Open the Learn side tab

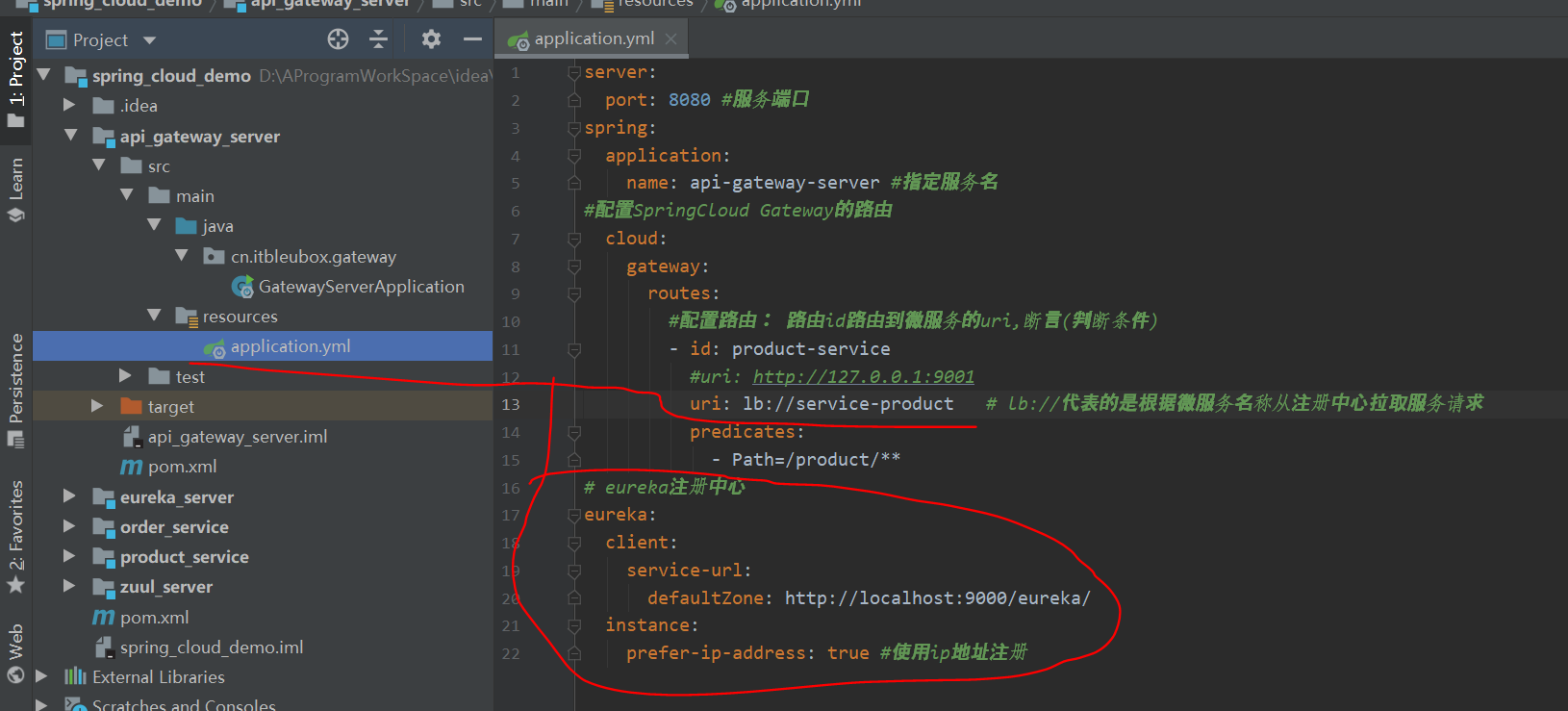click(15, 190)
